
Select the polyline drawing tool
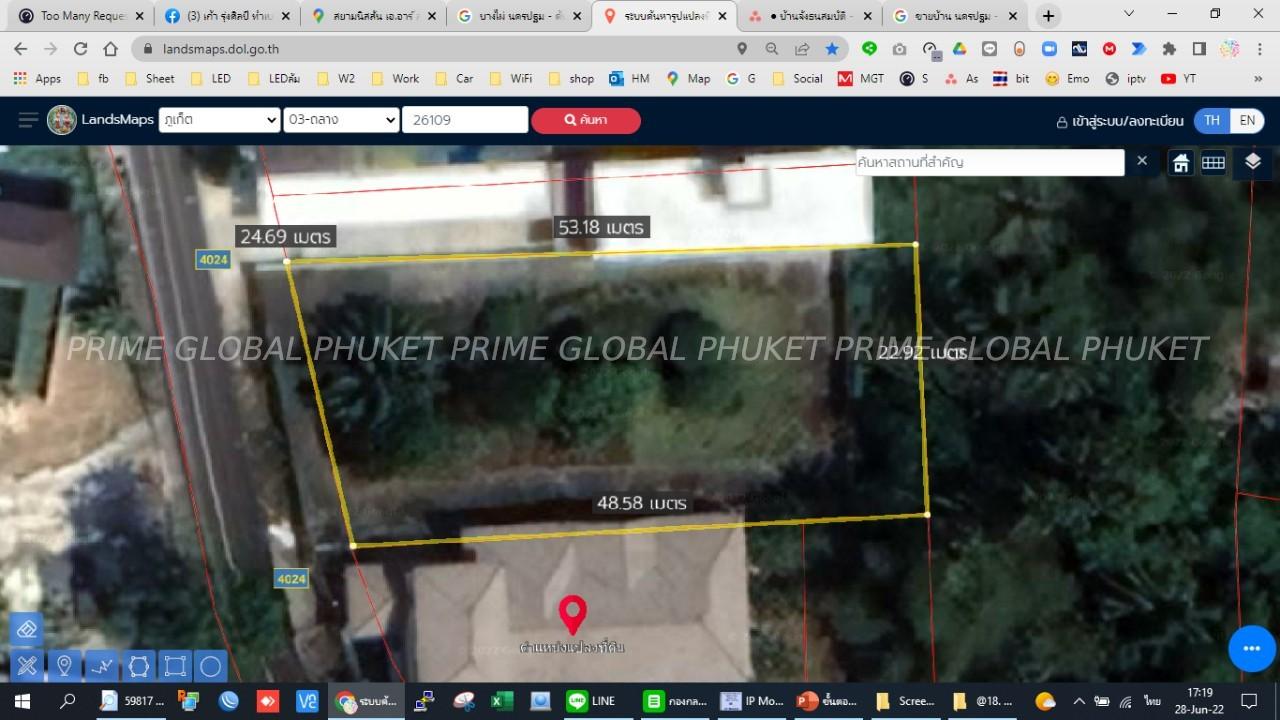click(101, 665)
